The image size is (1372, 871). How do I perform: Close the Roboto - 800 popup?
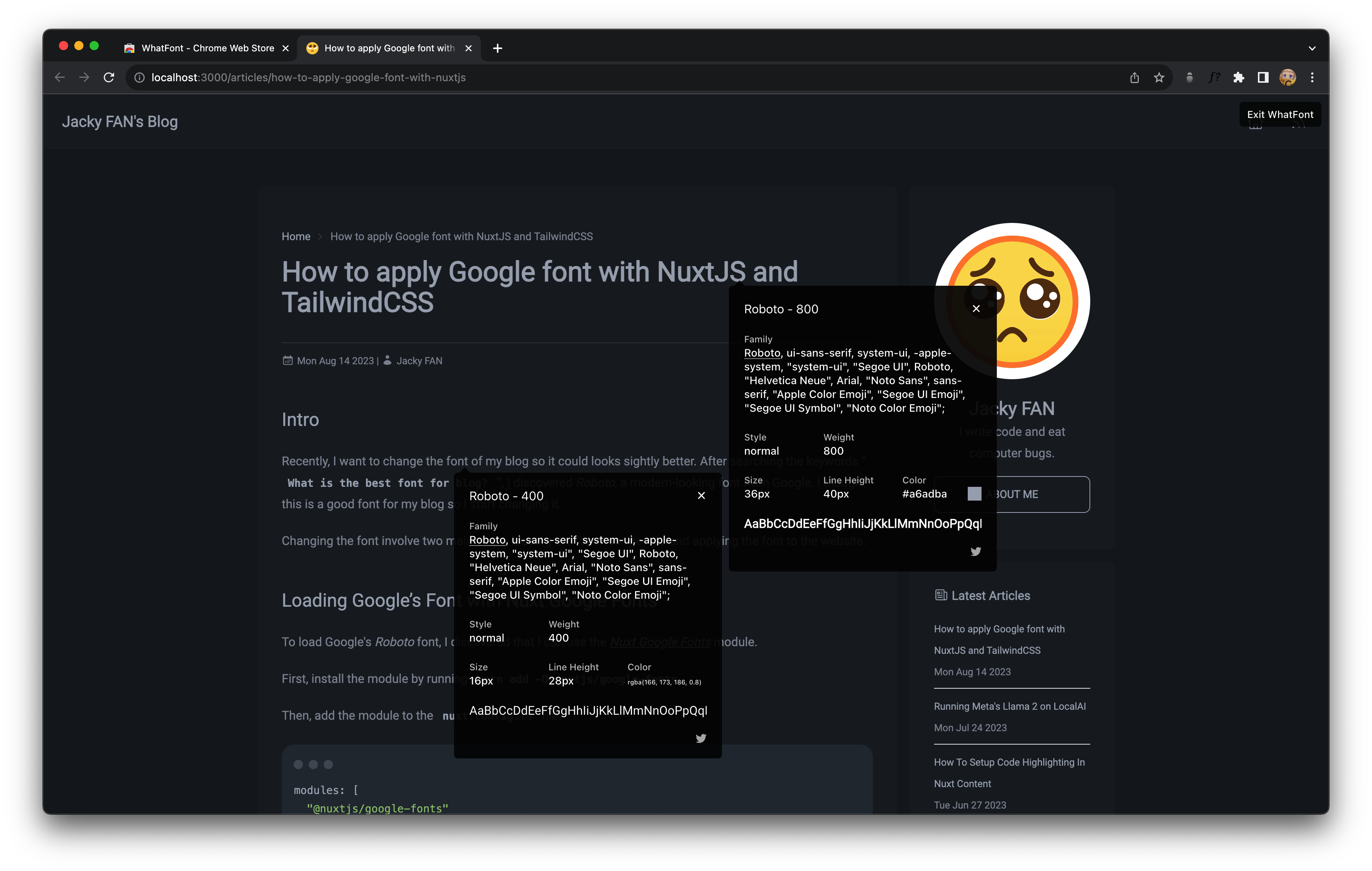(976, 308)
